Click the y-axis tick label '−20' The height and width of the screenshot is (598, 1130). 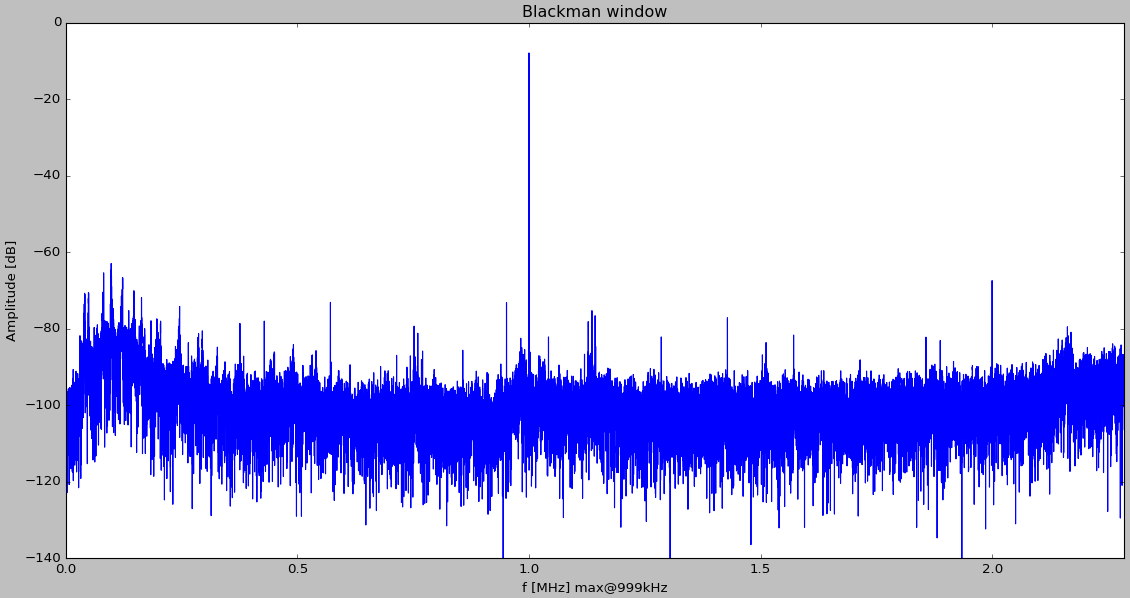pyautogui.click(x=48, y=99)
